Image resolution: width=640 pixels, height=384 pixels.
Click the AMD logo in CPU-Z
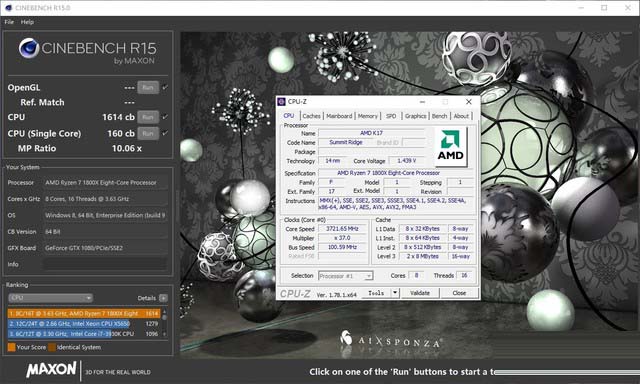[451, 146]
